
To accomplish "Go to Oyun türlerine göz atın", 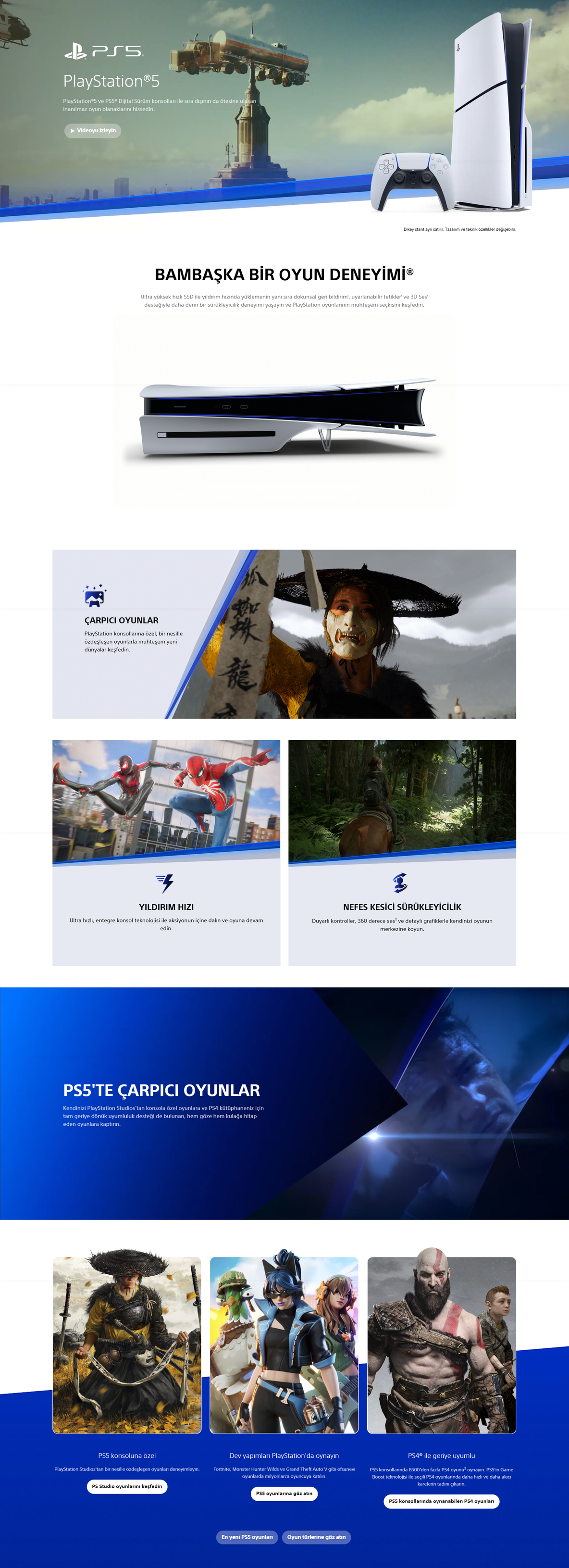I will (316, 1537).
